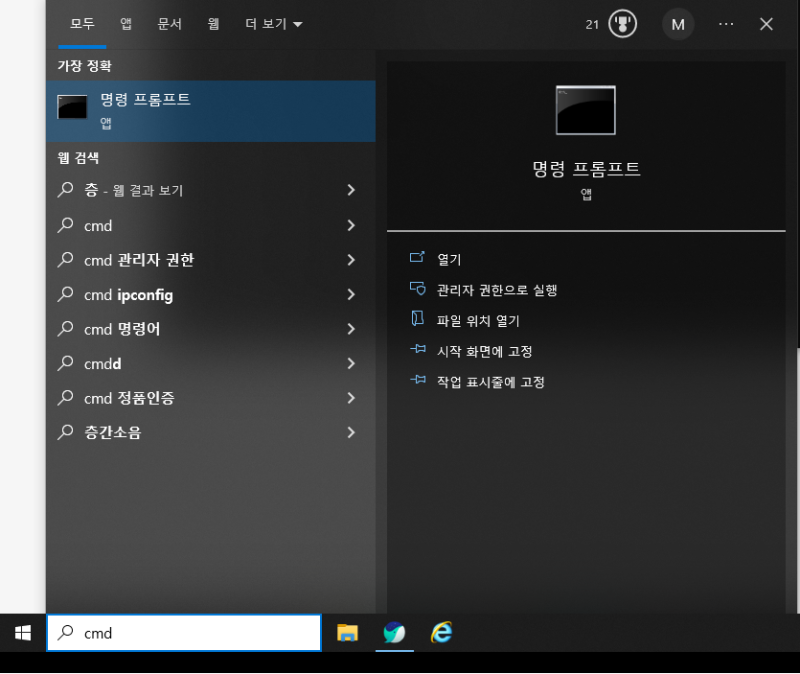Open Microsoft Edge from the taskbar
The width and height of the screenshot is (800, 674).
[394, 633]
